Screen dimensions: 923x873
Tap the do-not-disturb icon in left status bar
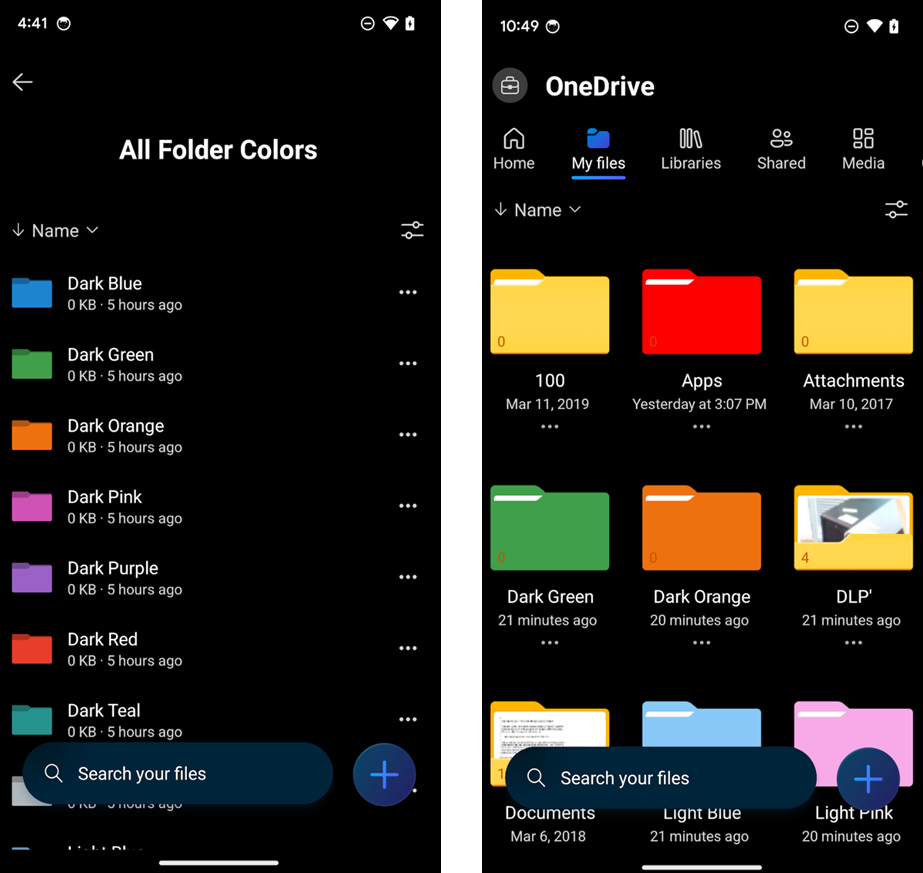(367, 24)
